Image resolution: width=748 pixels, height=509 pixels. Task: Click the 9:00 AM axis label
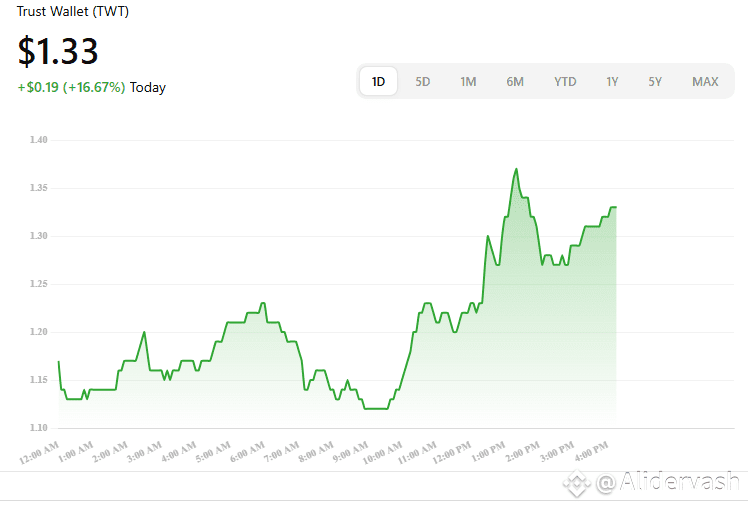(x=350, y=452)
